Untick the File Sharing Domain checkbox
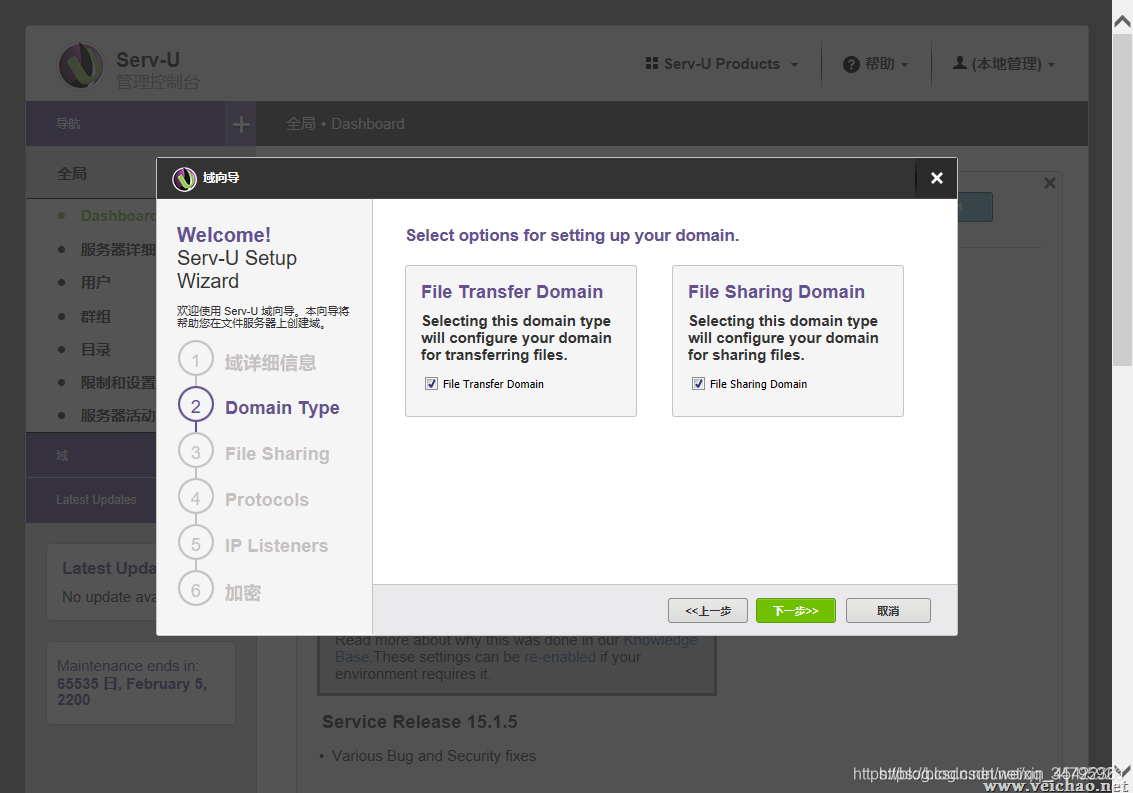This screenshot has height=793, width=1133. pos(698,384)
